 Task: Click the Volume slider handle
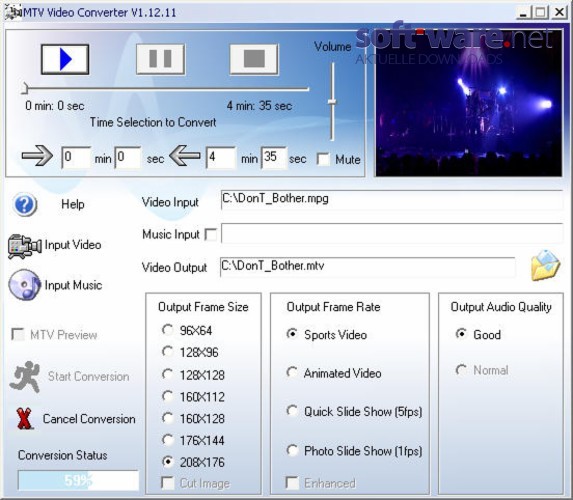332,102
